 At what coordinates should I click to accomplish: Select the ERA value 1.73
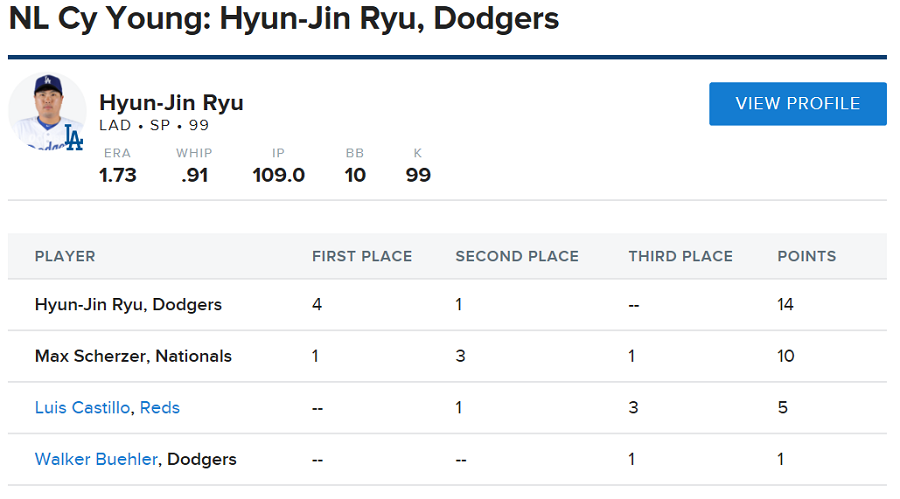click(118, 175)
